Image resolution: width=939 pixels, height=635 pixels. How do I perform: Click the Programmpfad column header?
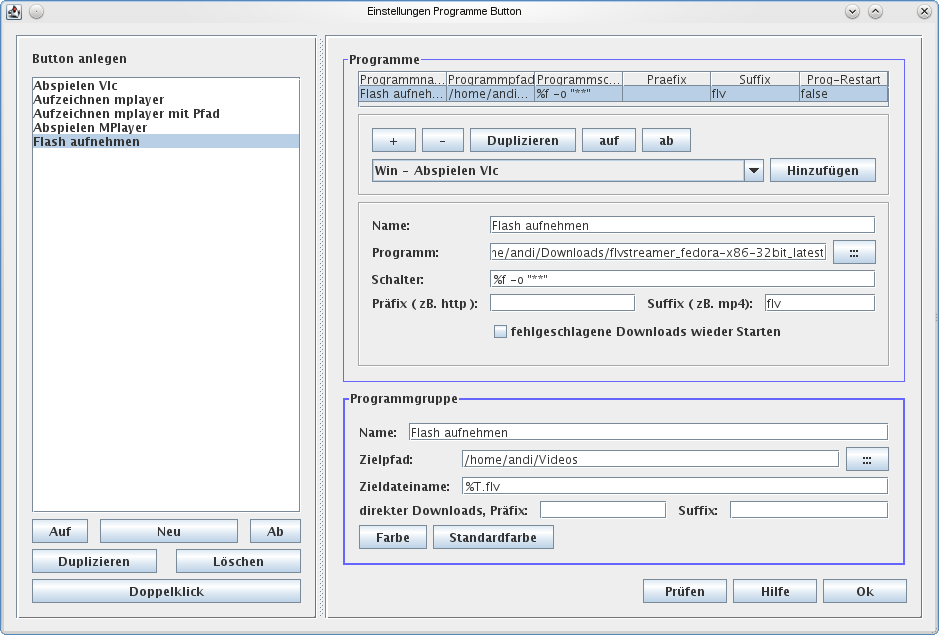[x=490, y=79]
